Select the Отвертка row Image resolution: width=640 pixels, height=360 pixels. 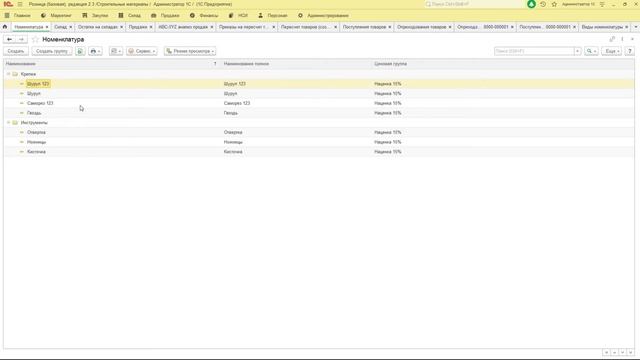click(319, 132)
